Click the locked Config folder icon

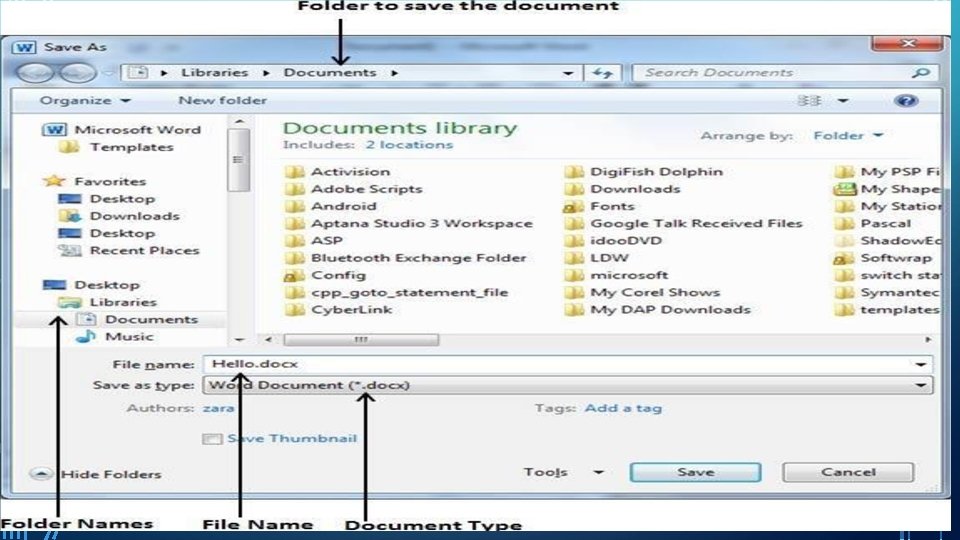294,276
